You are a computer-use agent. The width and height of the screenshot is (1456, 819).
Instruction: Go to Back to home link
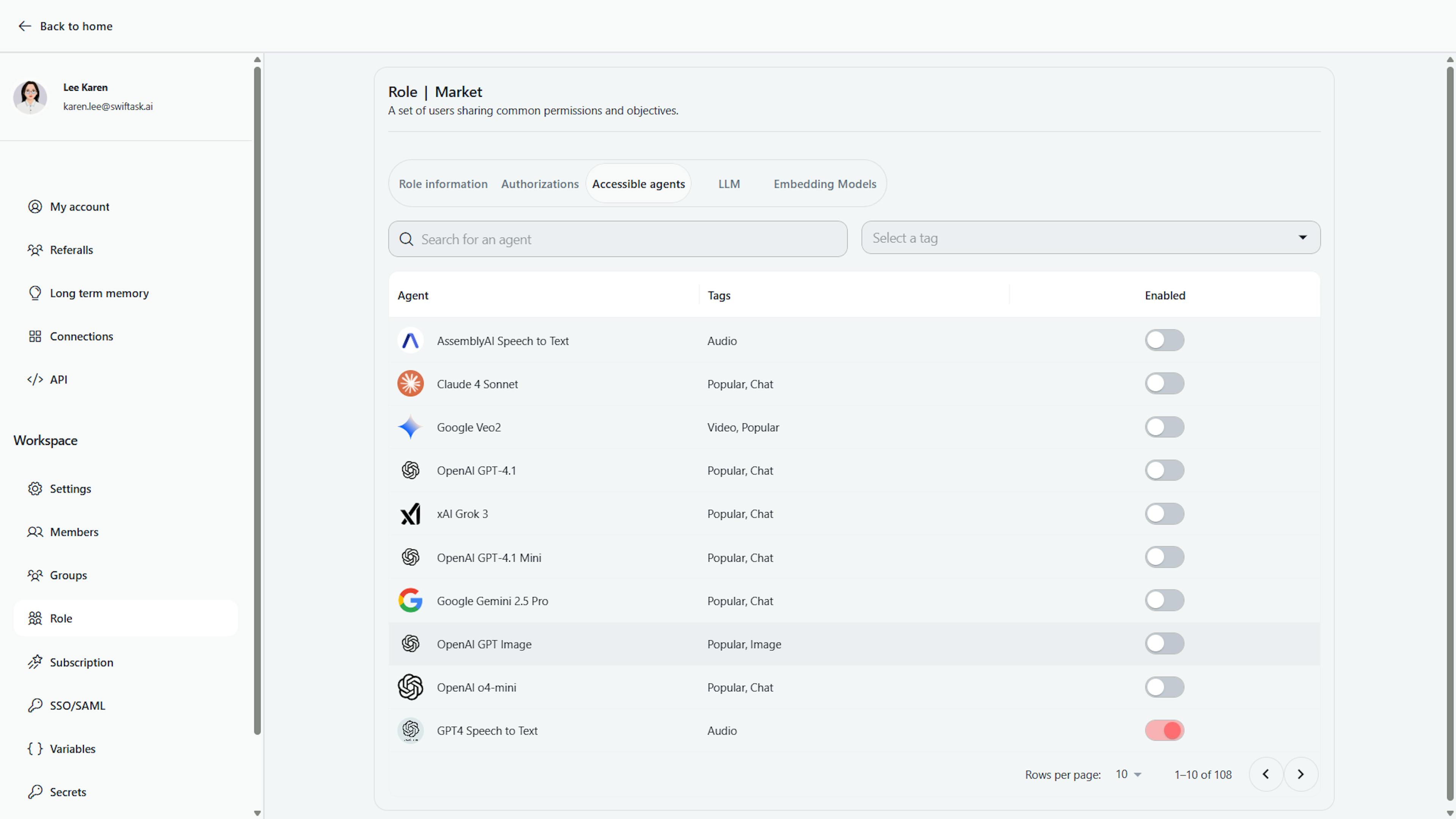click(x=65, y=26)
